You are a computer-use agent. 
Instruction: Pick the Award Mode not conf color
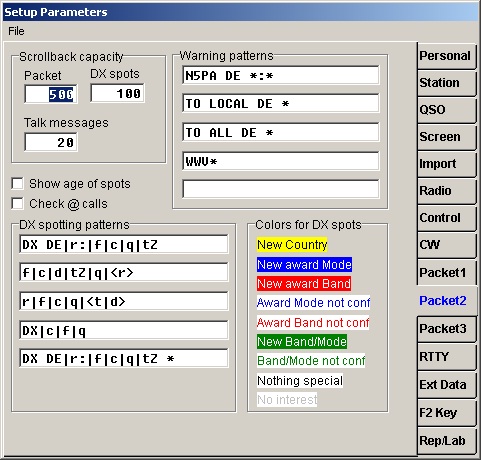(x=313, y=303)
